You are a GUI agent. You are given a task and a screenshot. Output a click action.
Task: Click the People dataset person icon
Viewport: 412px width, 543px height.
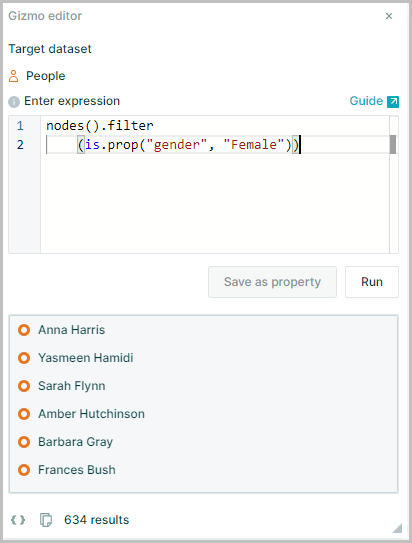(x=14, y=76)
